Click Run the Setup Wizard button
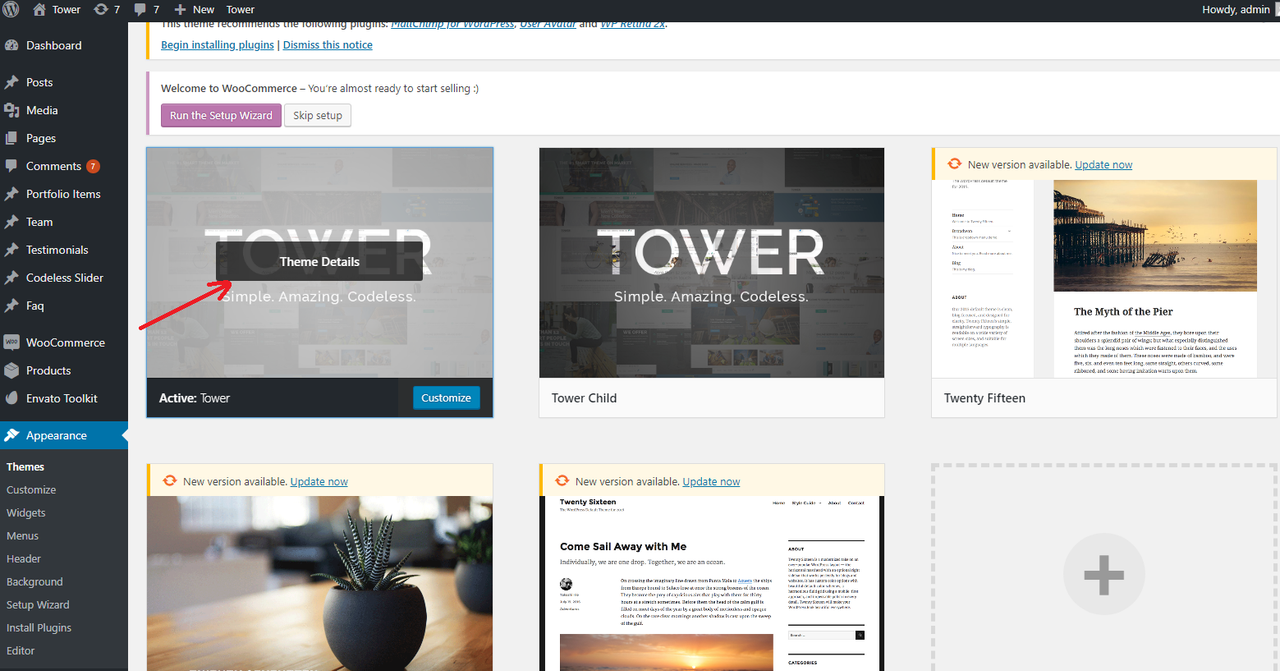Image resolution: width=1280 pixels, height=671 pixels. click(221, 116)
